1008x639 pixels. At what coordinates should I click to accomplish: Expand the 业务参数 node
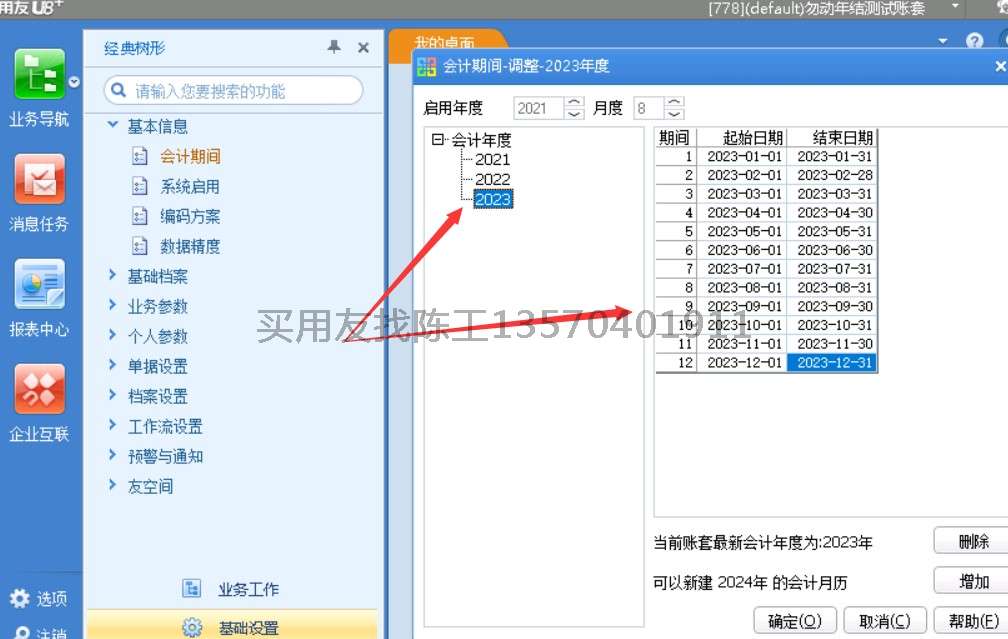pyautogui.click(x=112, y=305)
